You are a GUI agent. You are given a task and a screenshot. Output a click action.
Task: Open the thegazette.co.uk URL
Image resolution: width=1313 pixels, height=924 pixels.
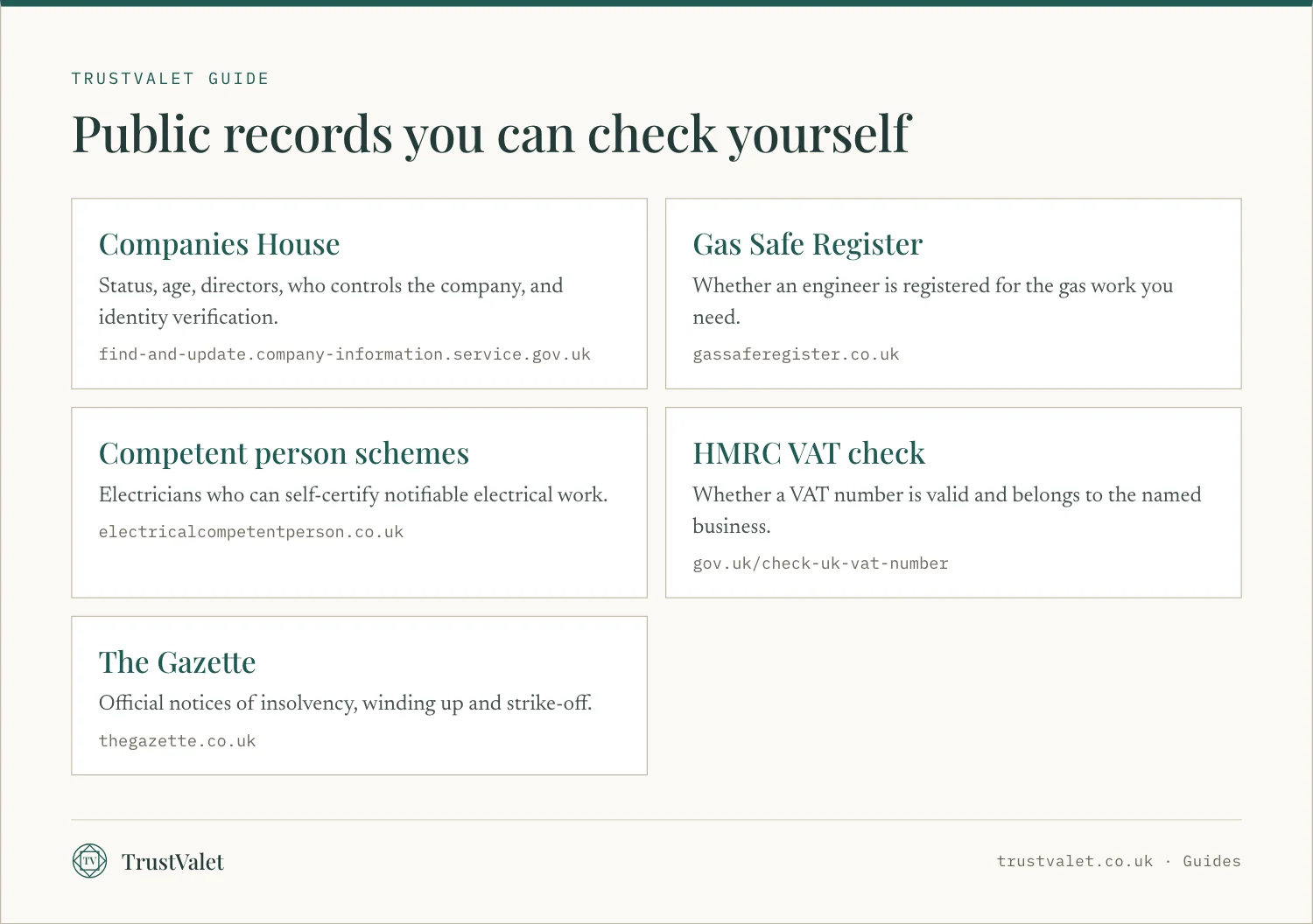[x=177, y=741]
